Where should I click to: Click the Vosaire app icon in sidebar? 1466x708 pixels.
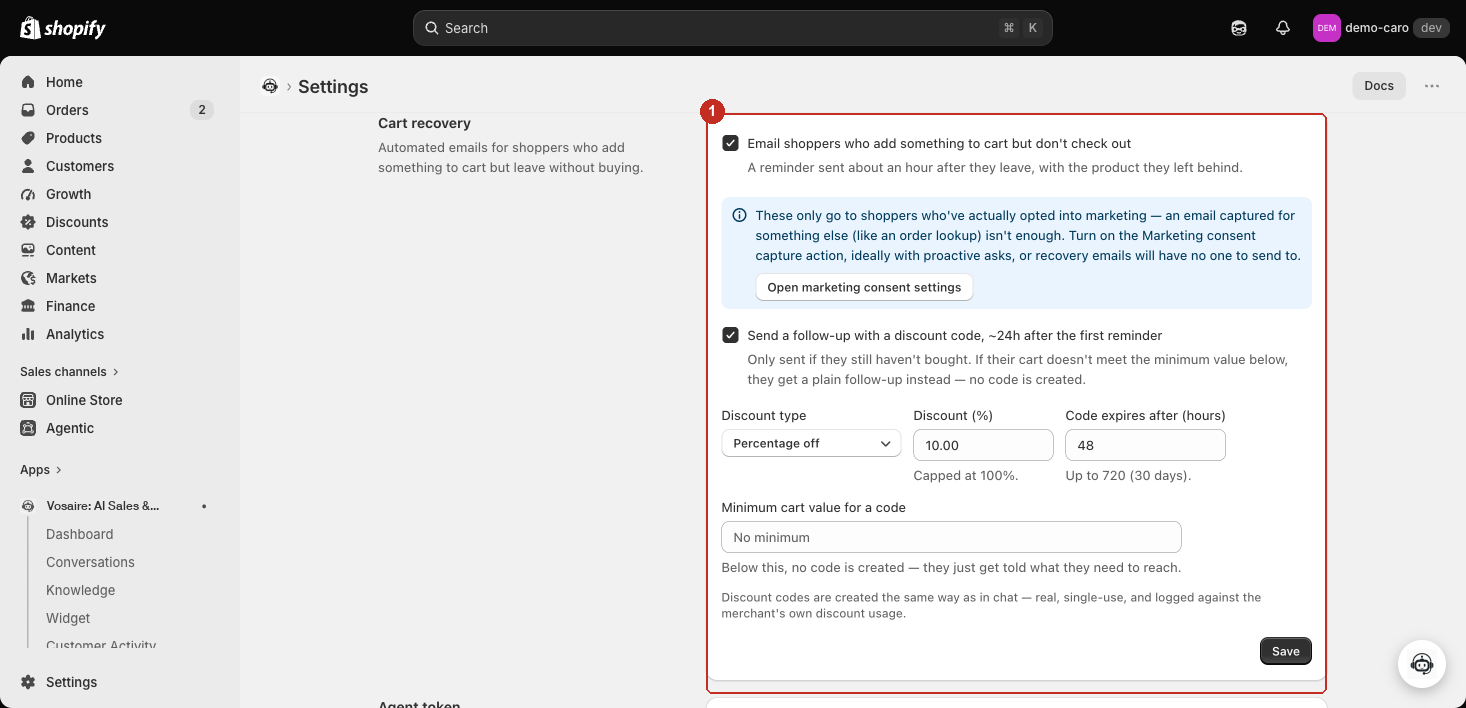(28, 506)
